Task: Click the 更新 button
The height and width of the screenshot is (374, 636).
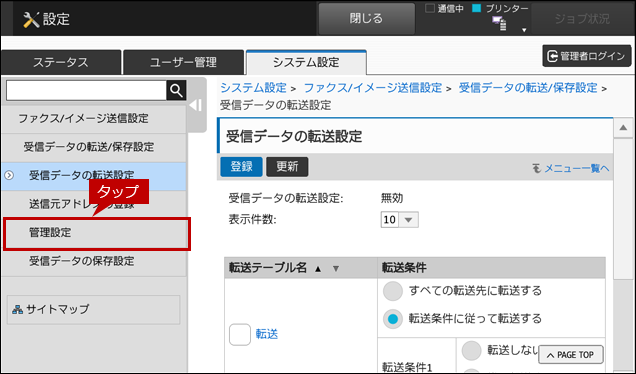Action: click(x=287, y=167)
